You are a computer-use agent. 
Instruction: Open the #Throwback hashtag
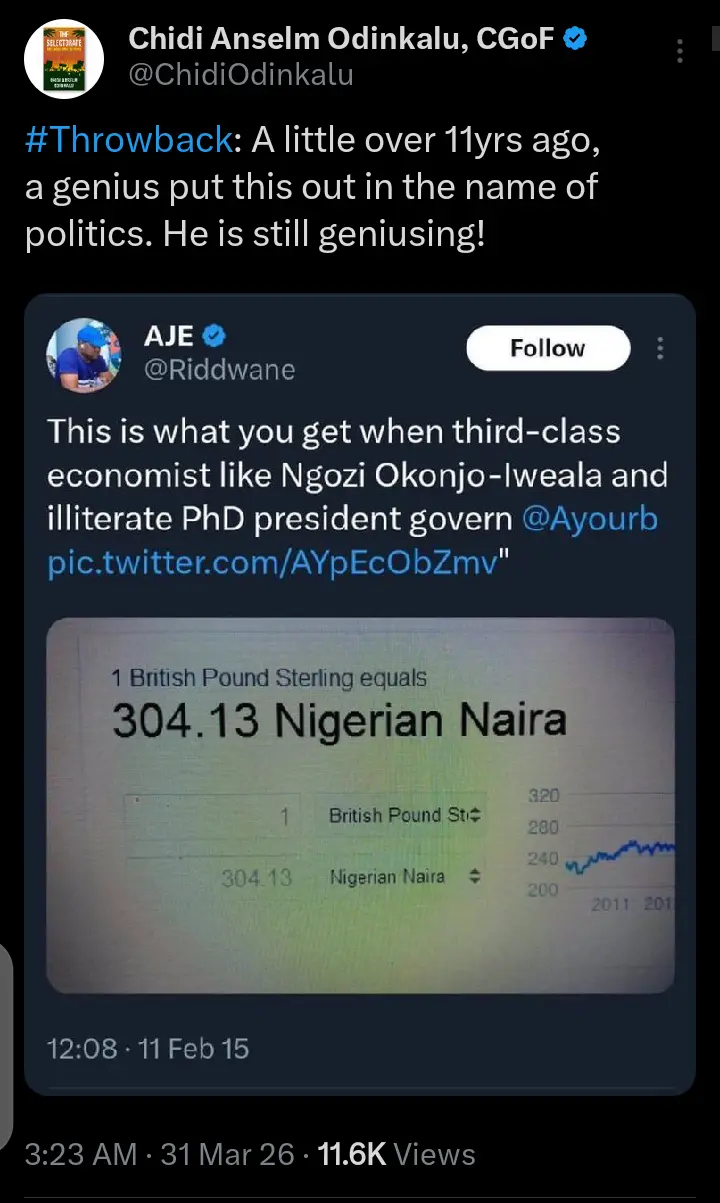coord(129,140)
